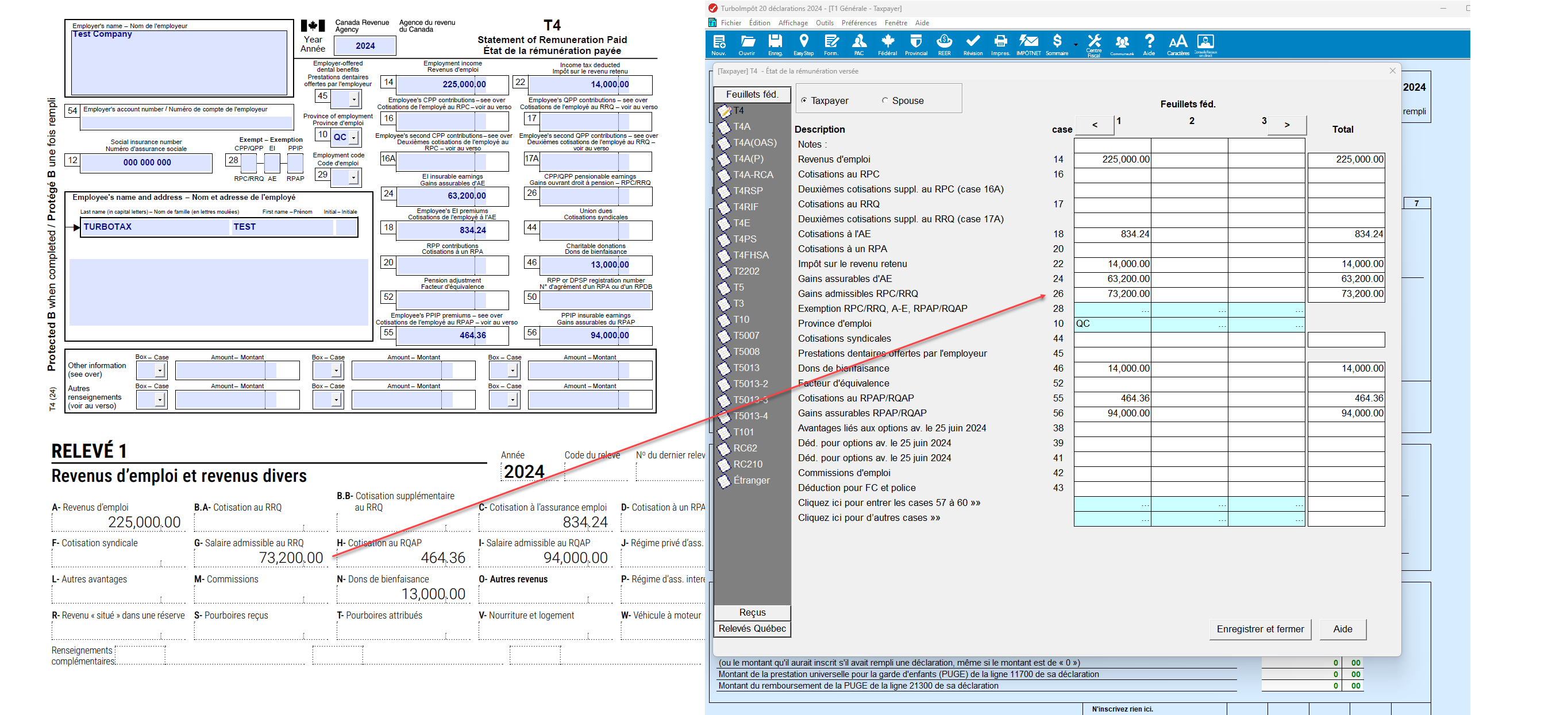Check the CPP/QPP exemption box on T4

[x=248, y=163]
